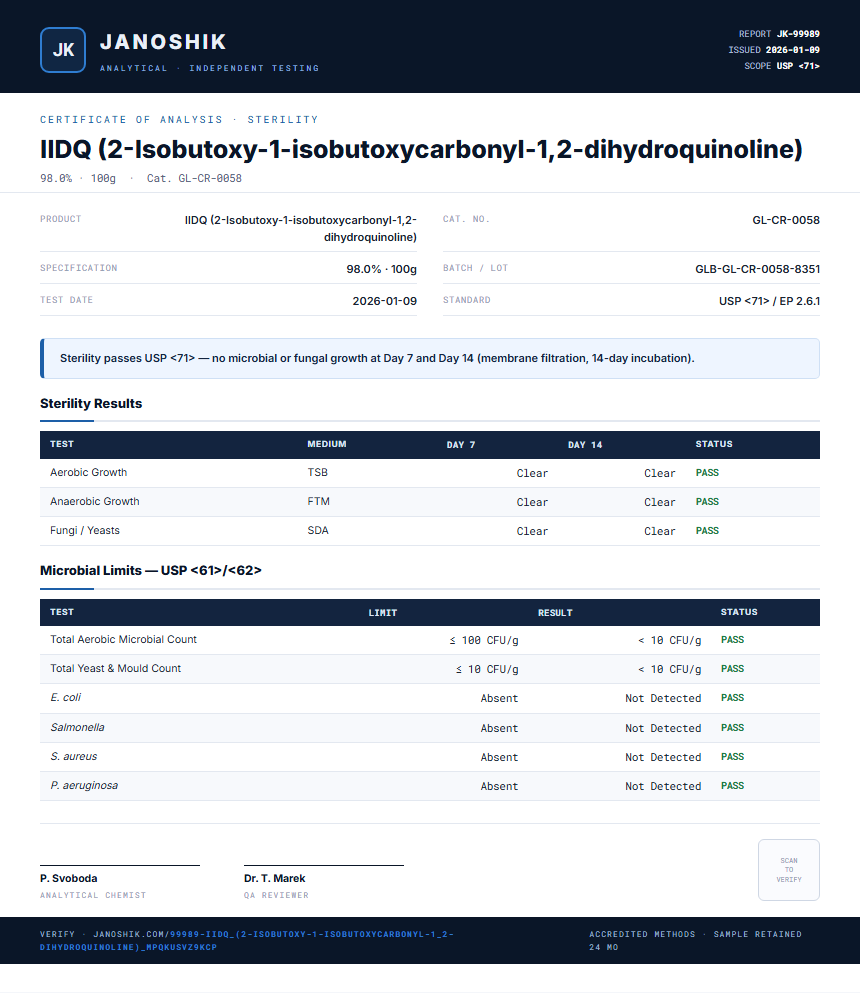Click the Microbial Limits section heading
This screenshot has width=860, height=993.
pyautogui.click(x=151, y=571)
